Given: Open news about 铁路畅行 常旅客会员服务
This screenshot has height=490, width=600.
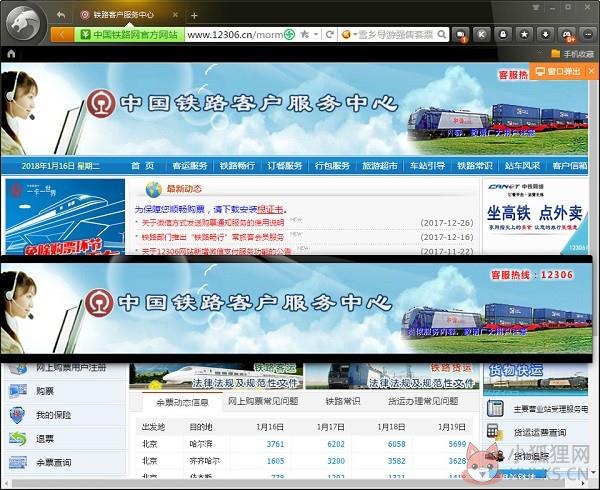Looking at the screenshot, I should point(213,237).
